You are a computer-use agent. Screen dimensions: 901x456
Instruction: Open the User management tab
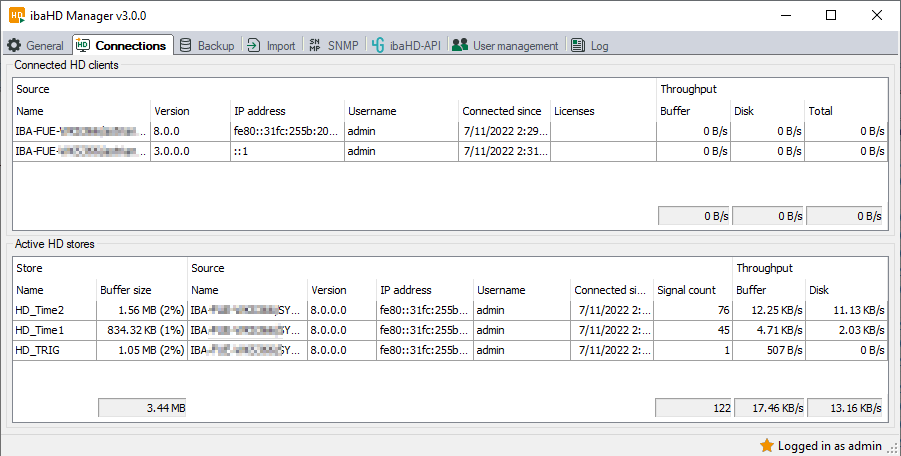click(x=515, y=46)
